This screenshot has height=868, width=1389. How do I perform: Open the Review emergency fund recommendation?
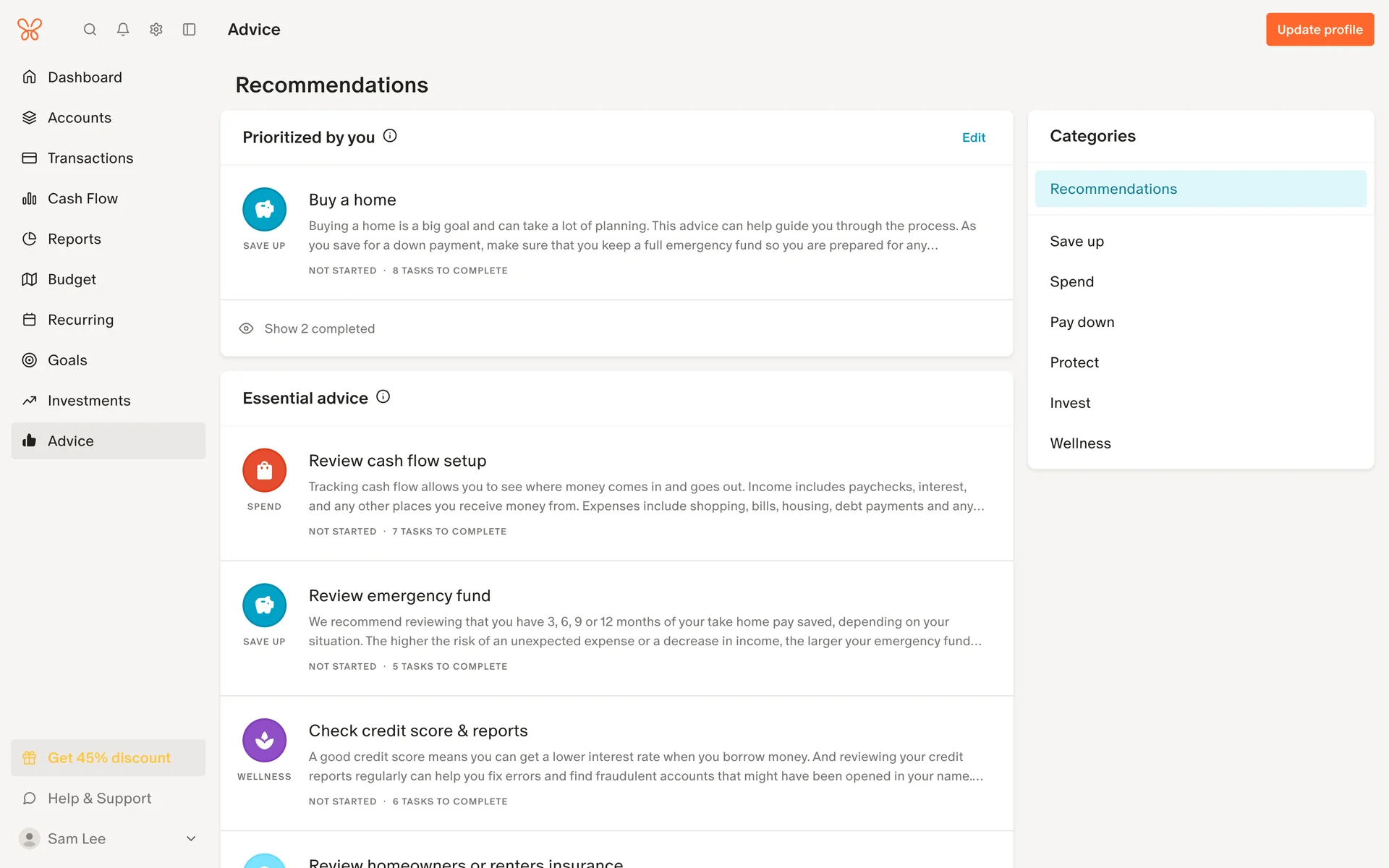[399, 595]
